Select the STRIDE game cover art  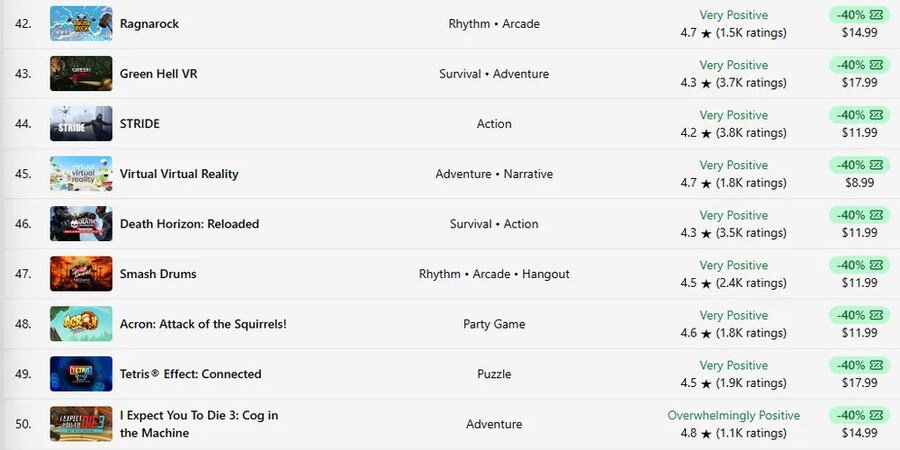tap(81, 124)
